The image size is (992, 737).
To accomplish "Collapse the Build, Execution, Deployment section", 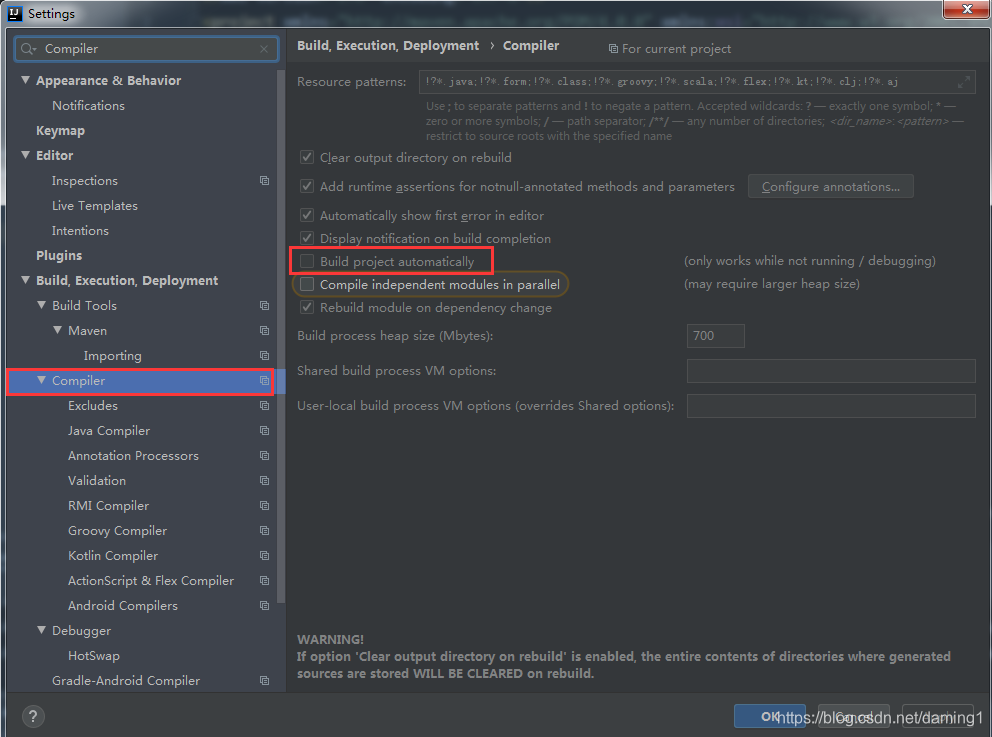I will [x=25, y=280].
